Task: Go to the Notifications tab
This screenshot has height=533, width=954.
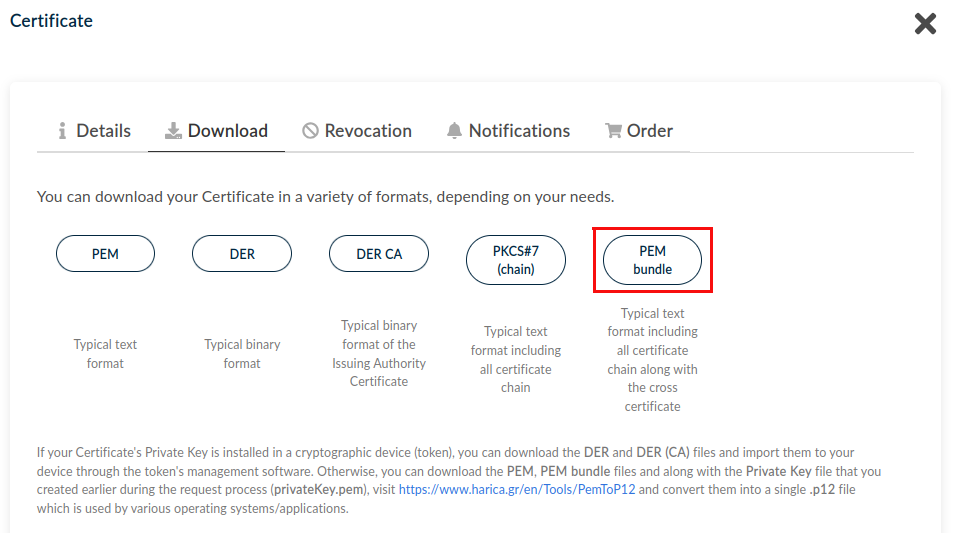Action: click(x=519, y=131)
